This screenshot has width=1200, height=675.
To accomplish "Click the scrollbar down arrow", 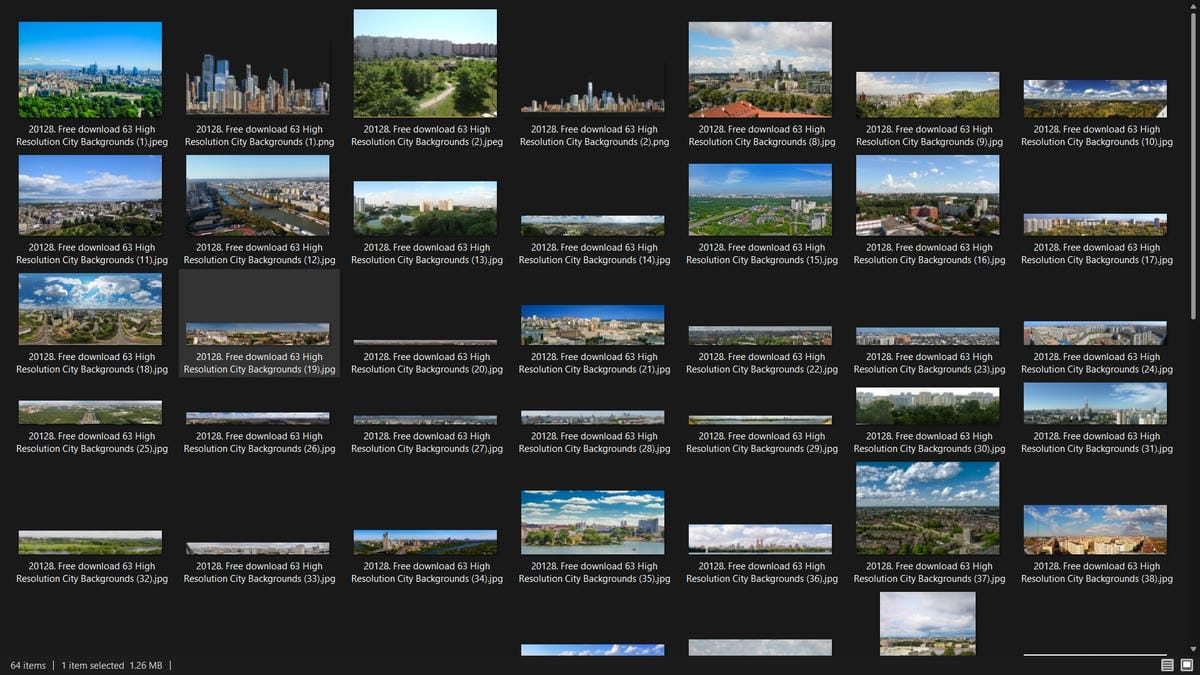I will [x=1193, y=649].
